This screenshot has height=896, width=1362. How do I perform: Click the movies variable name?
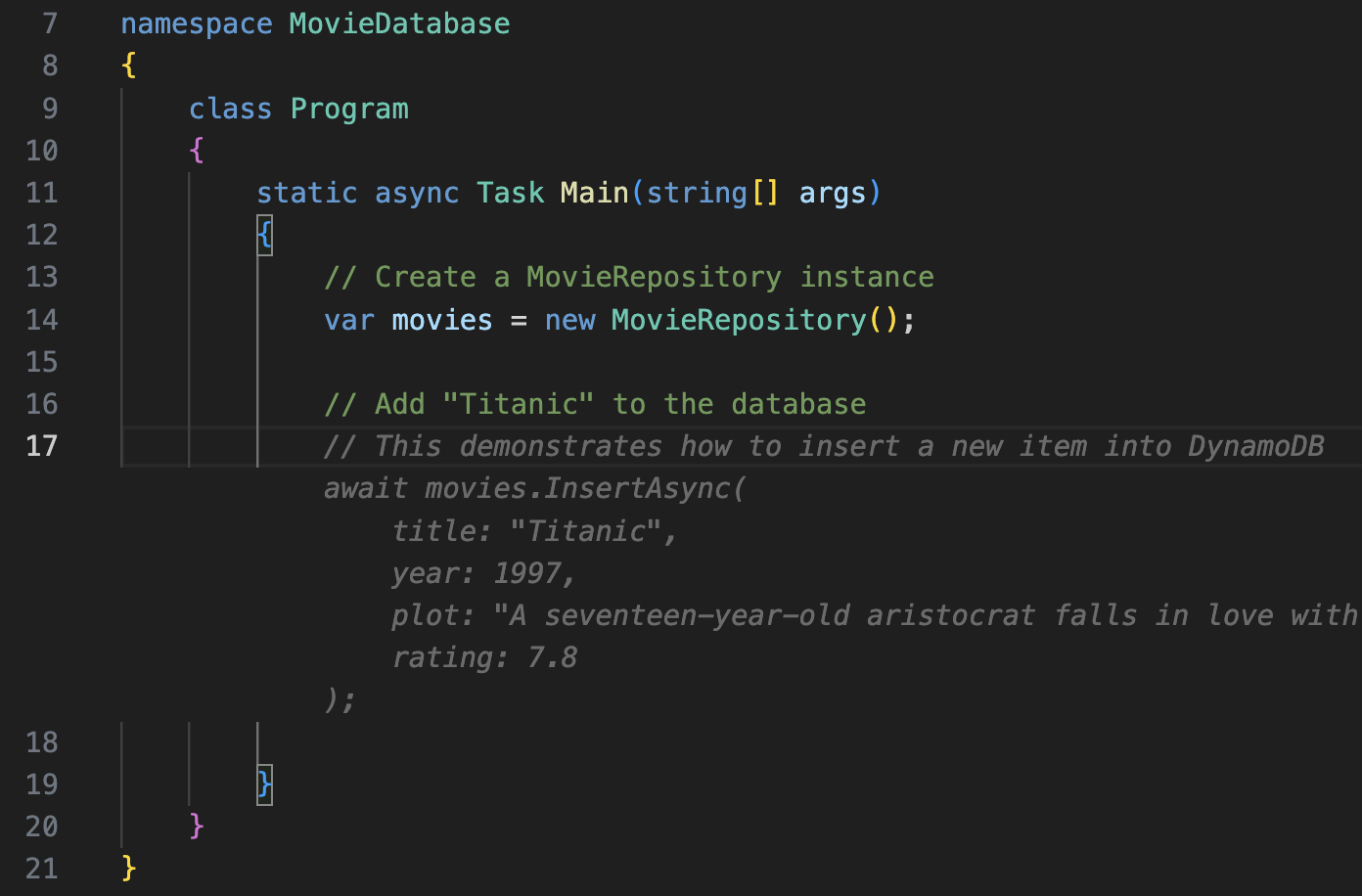pyautogui.click(x=441, y=319)
